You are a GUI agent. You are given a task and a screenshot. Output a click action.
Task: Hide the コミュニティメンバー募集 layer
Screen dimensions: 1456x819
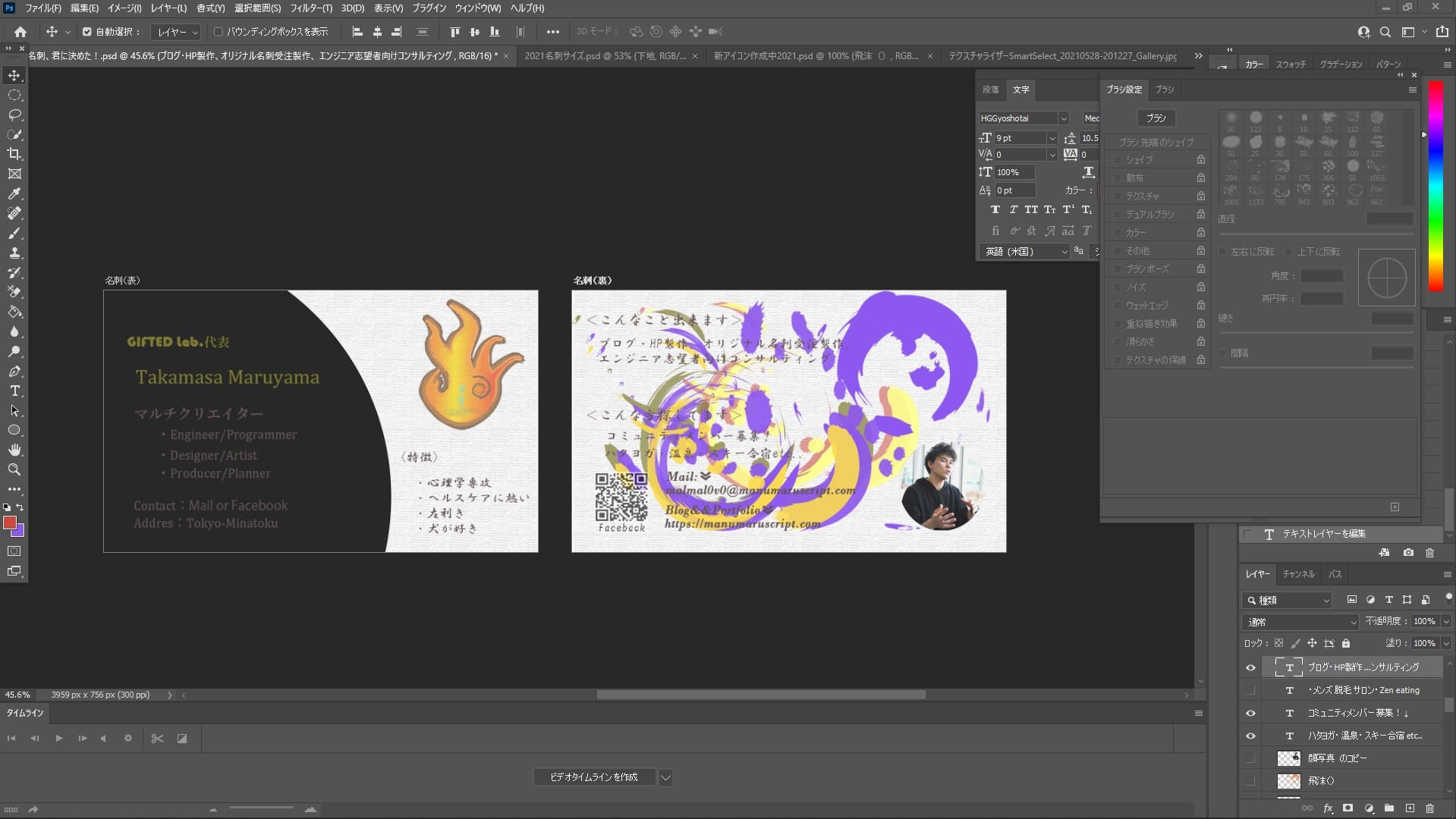1250,714
